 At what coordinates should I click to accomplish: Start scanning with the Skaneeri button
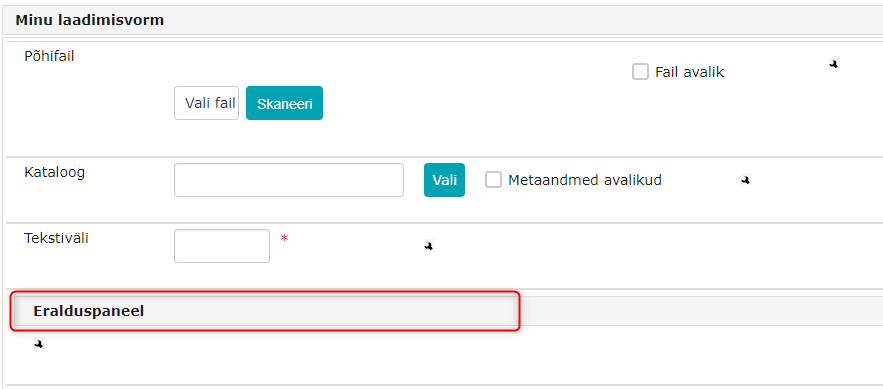284,103
